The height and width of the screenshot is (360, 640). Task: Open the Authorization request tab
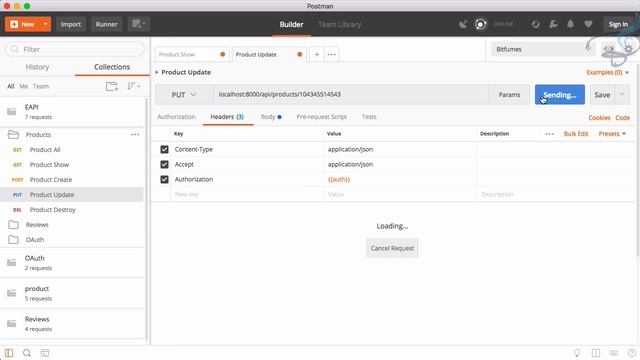point(176,117)
